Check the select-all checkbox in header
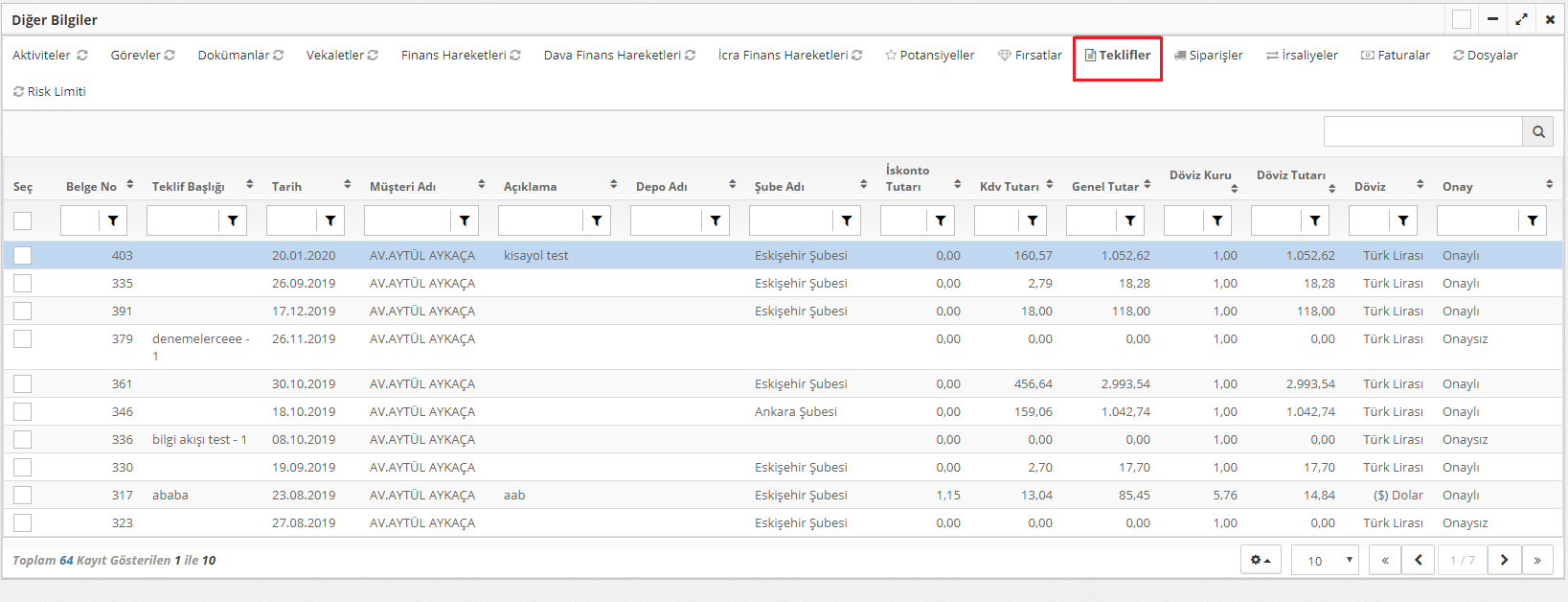The width and height of the screenshot is (1568, 602). [23, 221]
